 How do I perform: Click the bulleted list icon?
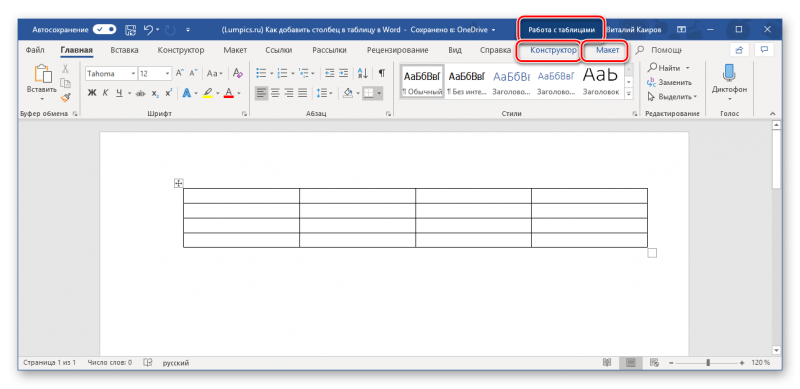click(x=261, y=74)
